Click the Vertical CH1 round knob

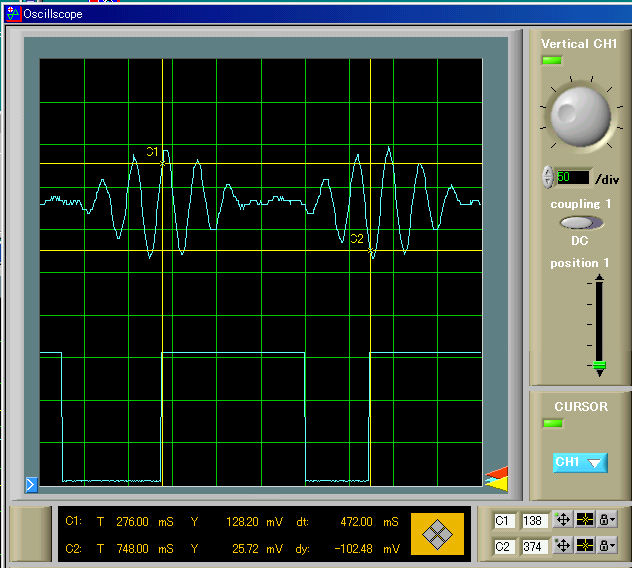click(580, 117)
